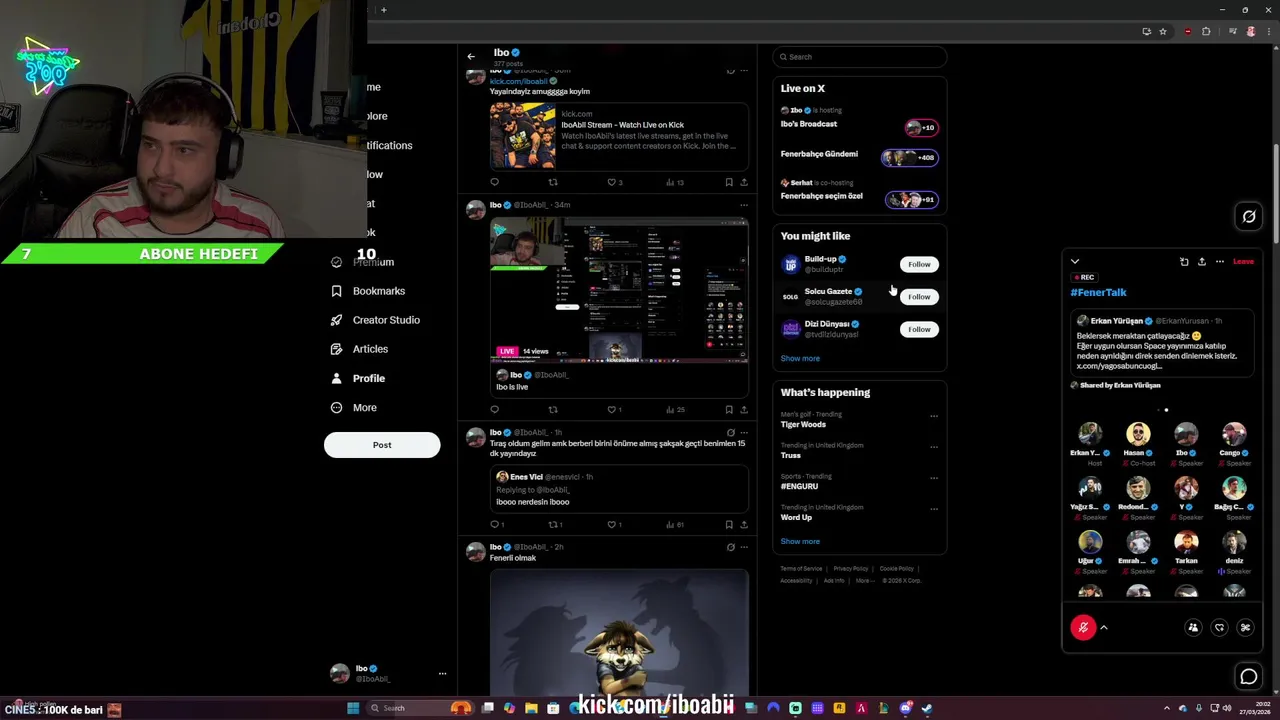Bookmark the kick.com stream post
Screen dimensions: 1280x720
point(728,182)
